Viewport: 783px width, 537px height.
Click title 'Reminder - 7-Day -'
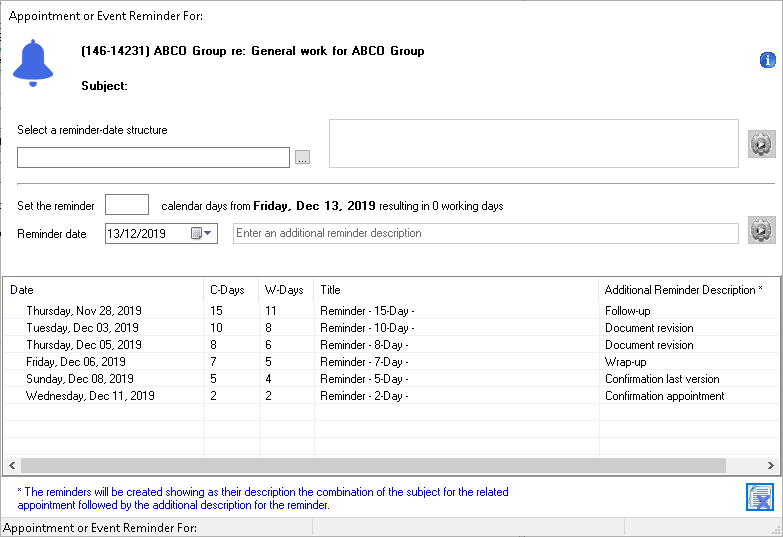(364, 362)
